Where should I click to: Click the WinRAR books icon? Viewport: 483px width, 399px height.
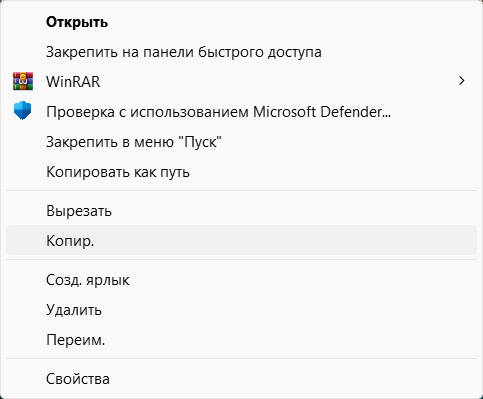tap(23, 81)
